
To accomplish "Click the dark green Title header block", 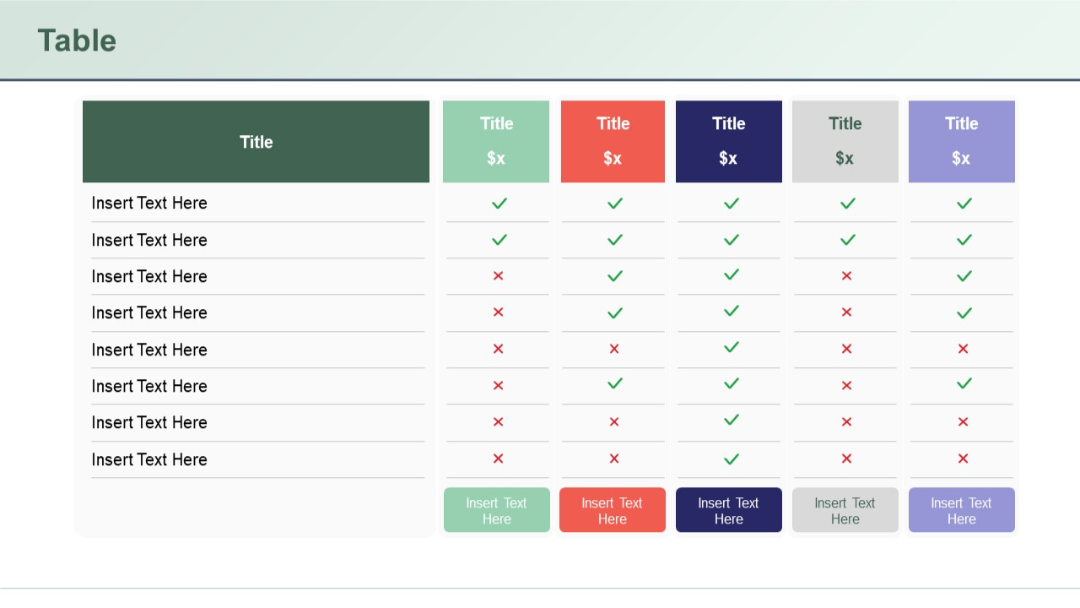I will [x=256, y=141].
